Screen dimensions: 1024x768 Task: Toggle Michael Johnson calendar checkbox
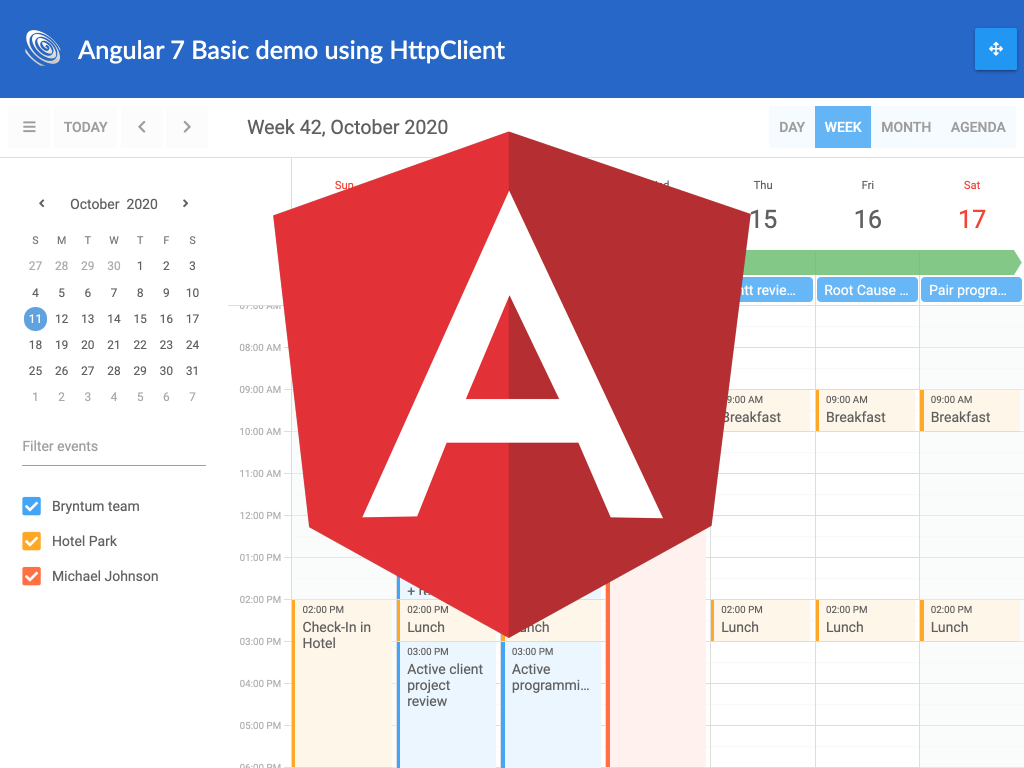(x=31, y=576)
